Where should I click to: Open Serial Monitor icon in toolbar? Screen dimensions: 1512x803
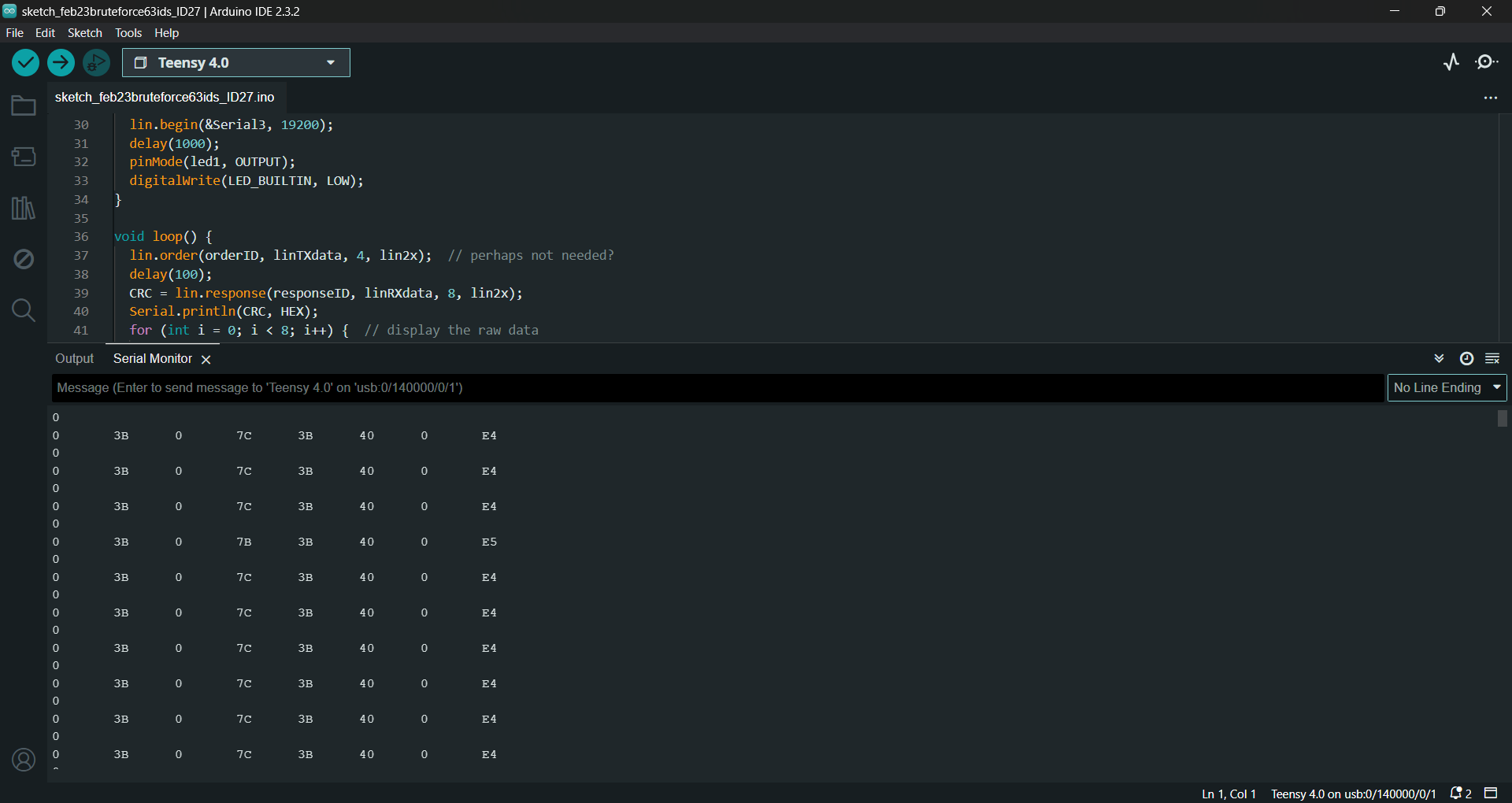(1487, 62)
